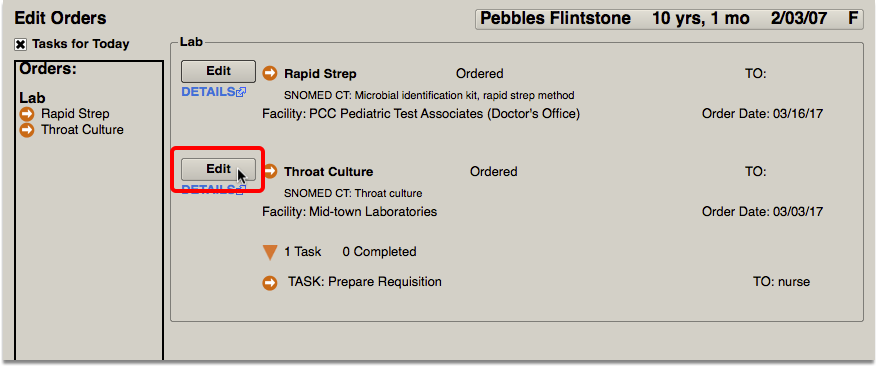Uncheck the Tasks for Today checkbox
878x367 pixels.
click(20, 44)
